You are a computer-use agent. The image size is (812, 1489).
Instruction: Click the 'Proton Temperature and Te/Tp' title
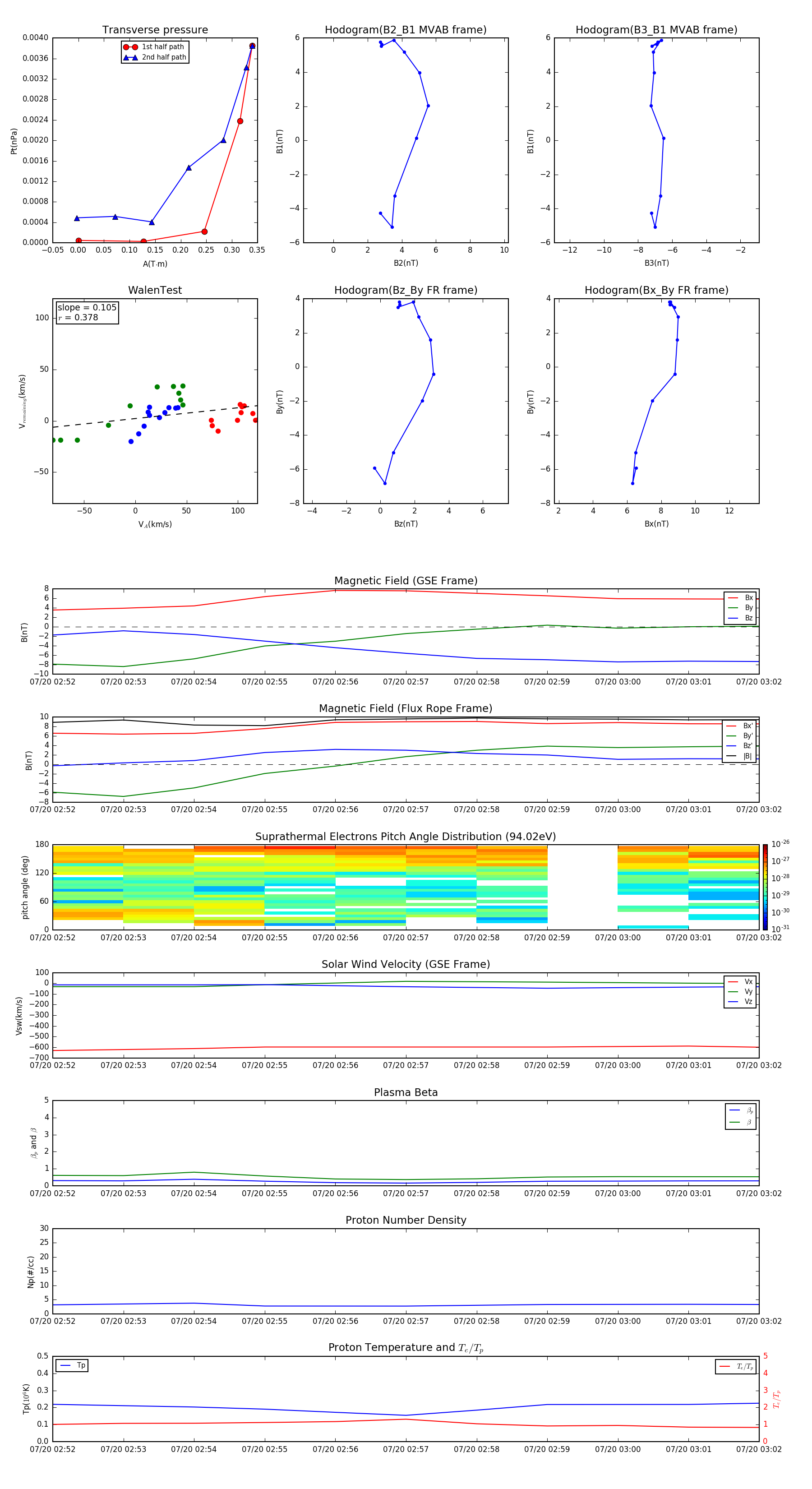[x=406, y=1348]
